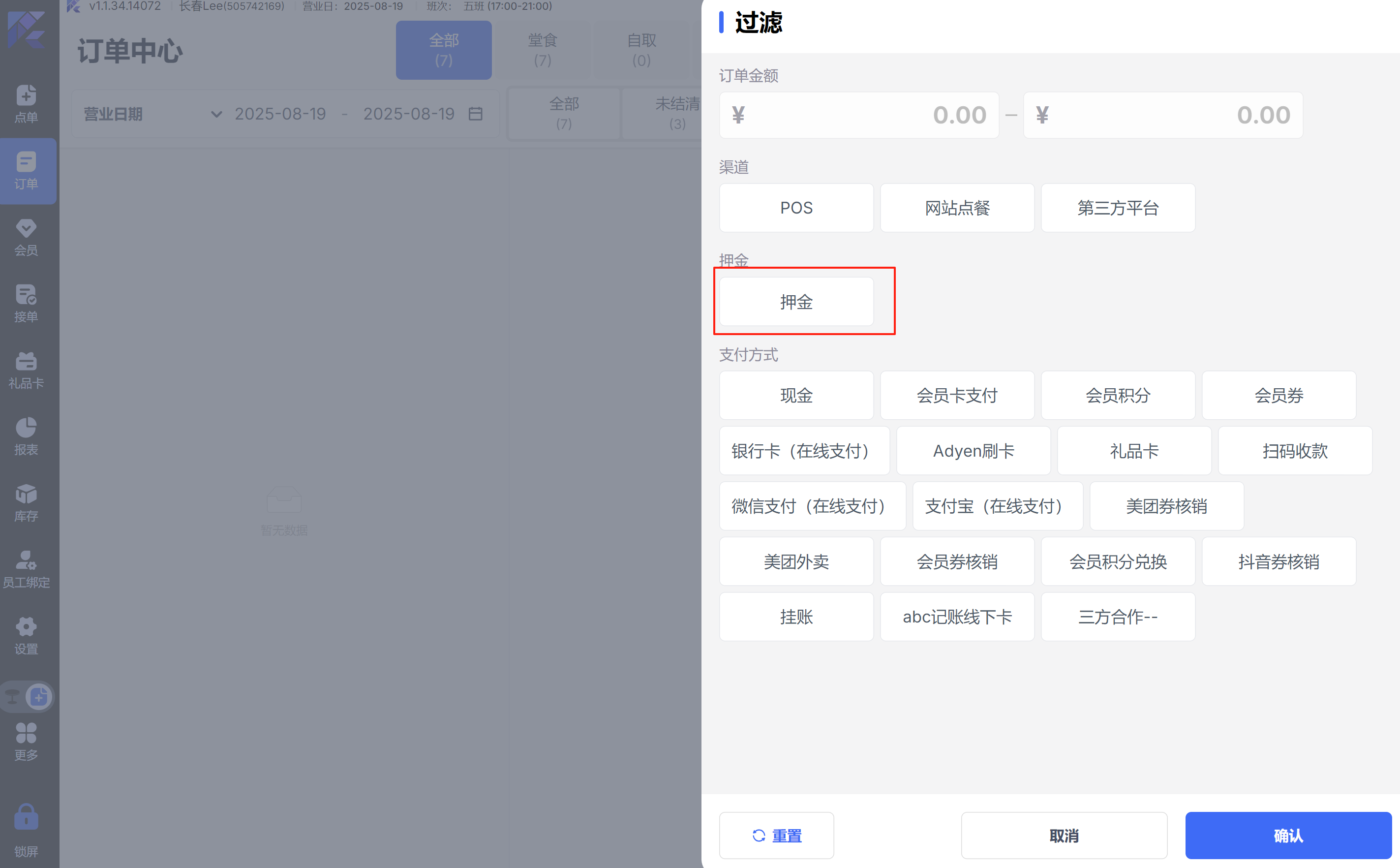
Task: Toggle the 押金 deposit filter option
Action: pyautogui.click(x=796, y=302)
